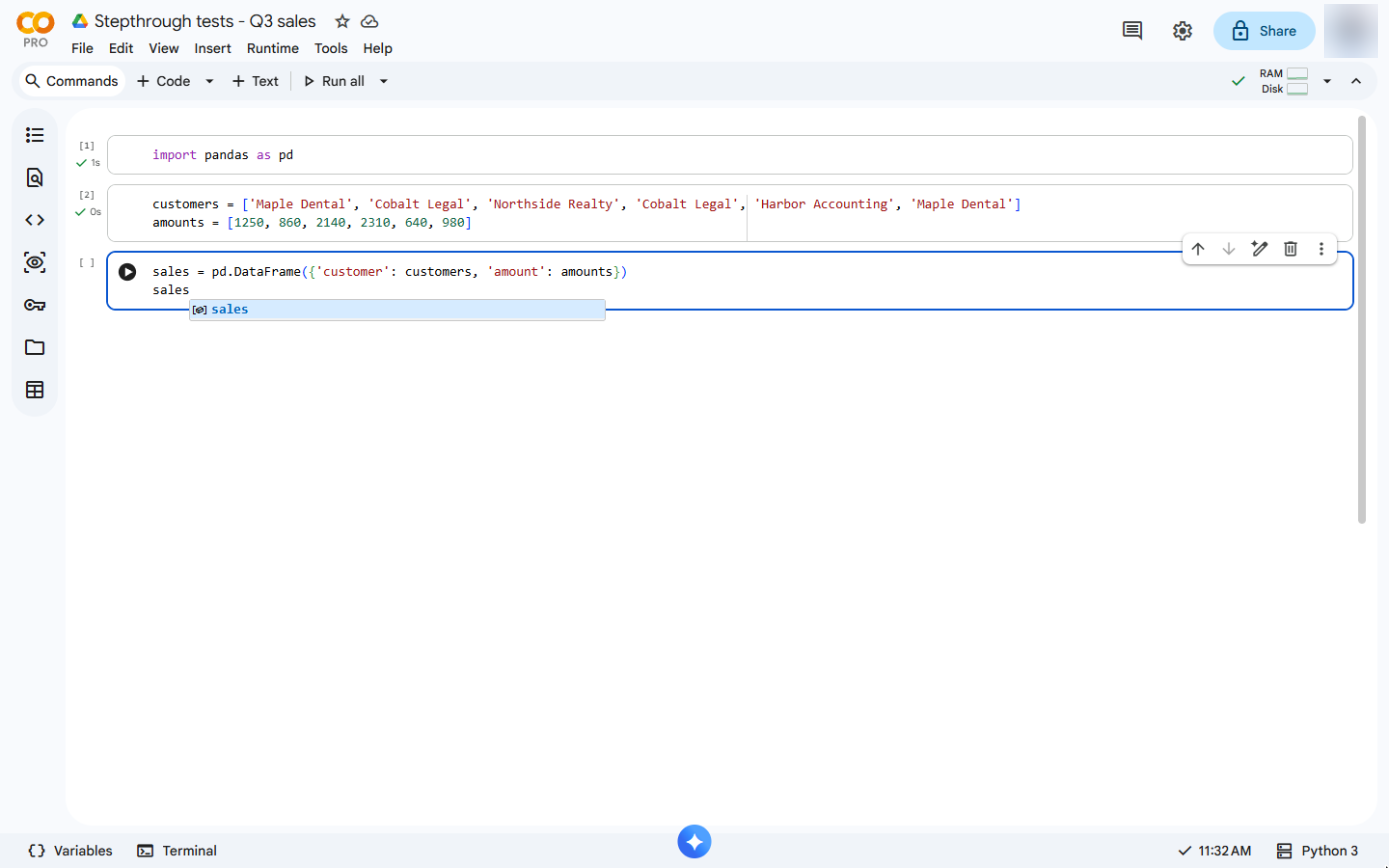Open the Table of contents sidebar icon
1389x868 pixels.
35,135
